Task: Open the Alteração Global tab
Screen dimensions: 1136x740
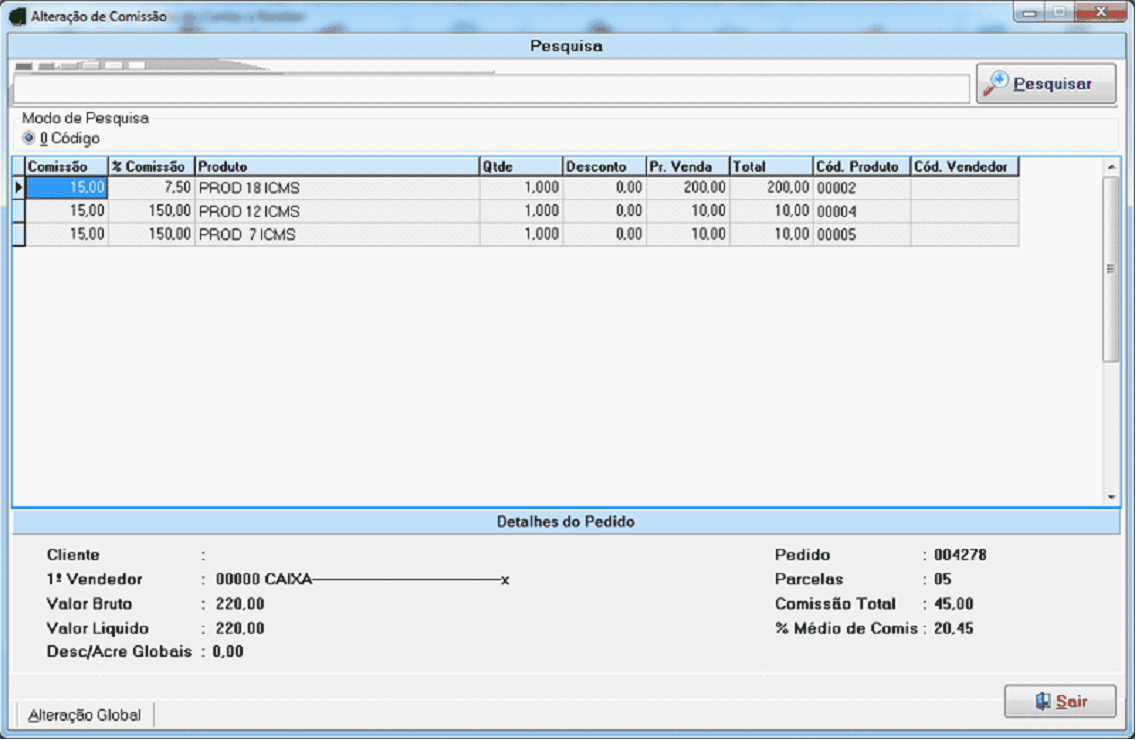Action: (x=85, y=715)
